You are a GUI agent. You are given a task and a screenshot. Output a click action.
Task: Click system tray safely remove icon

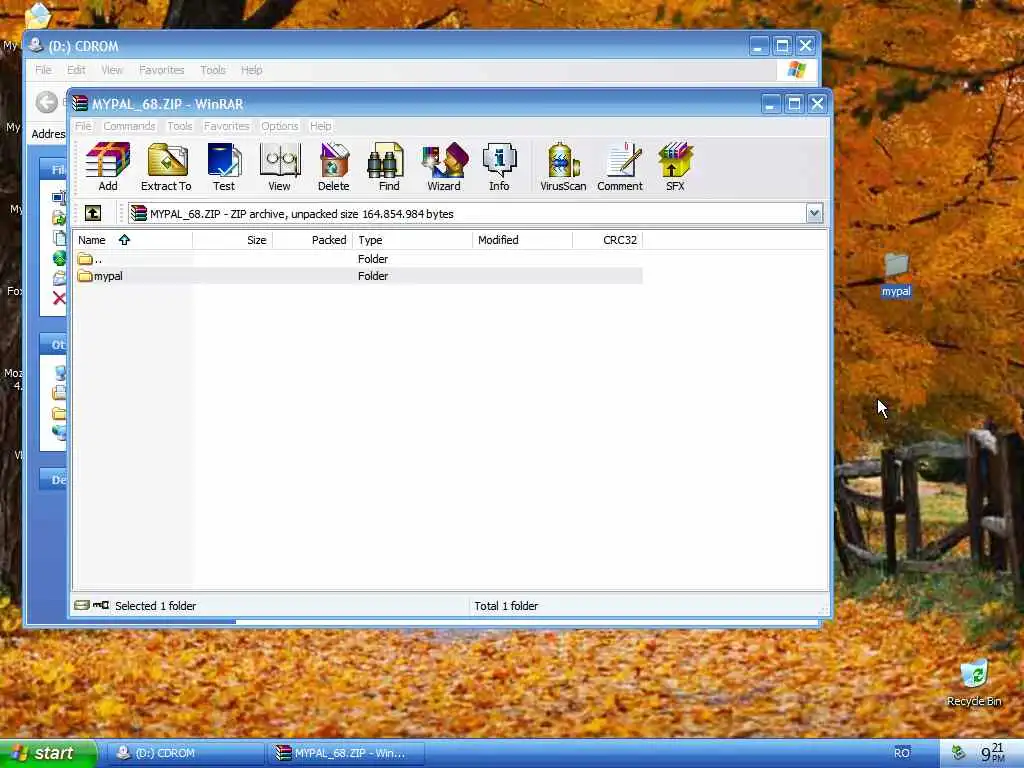[957, 753]
